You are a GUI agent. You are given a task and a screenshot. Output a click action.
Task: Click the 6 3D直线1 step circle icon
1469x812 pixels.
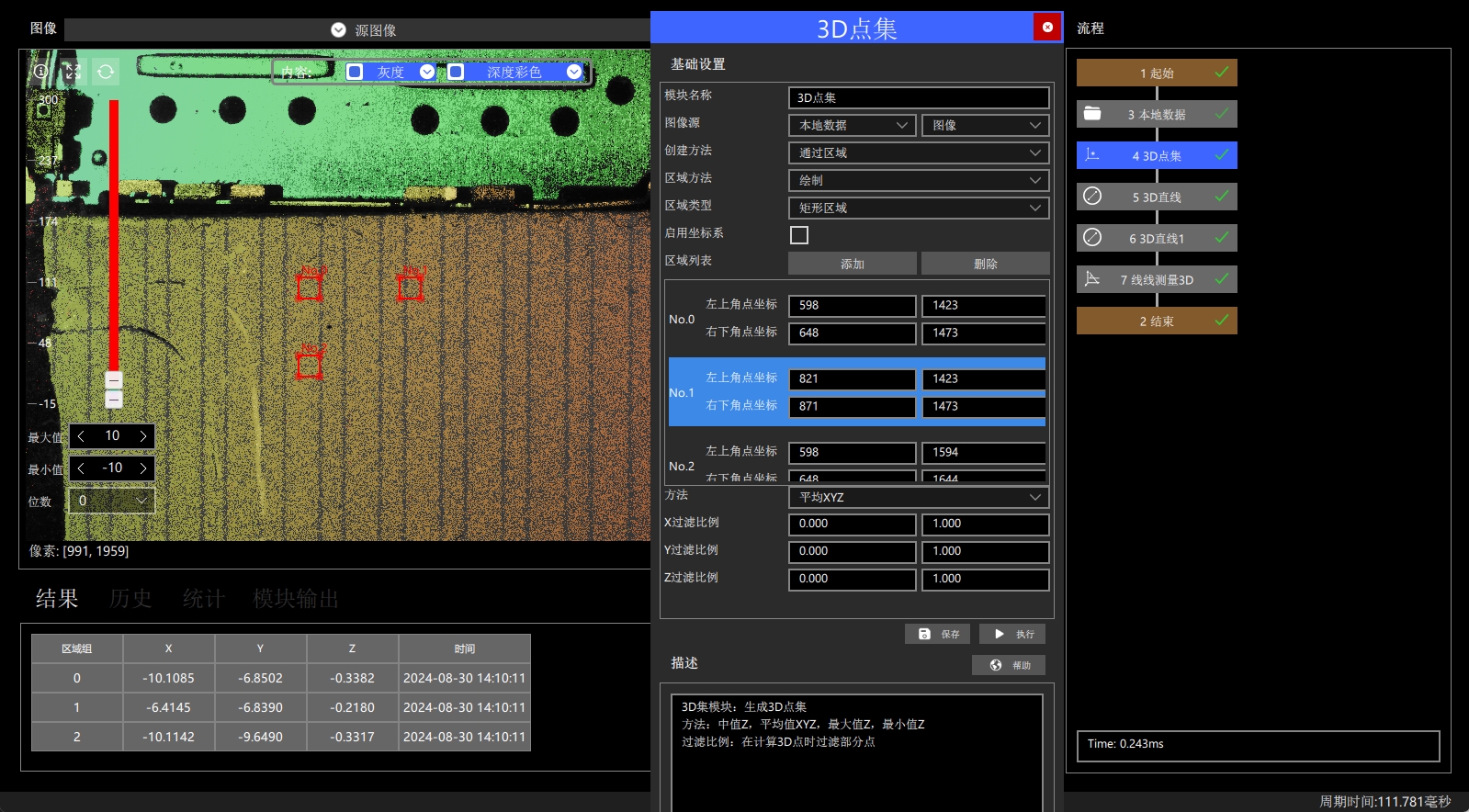click(1092, 238)
